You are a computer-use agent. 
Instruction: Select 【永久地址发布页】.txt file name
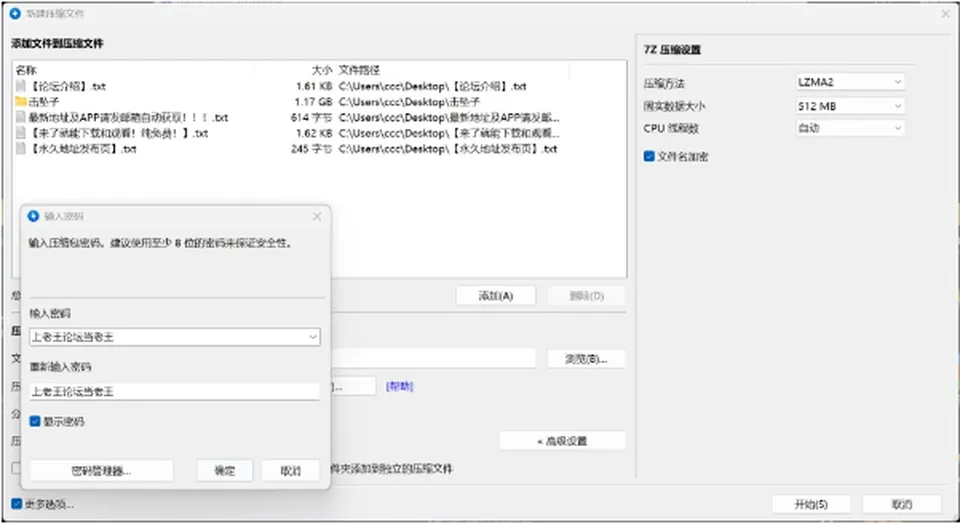coord(83,149)
